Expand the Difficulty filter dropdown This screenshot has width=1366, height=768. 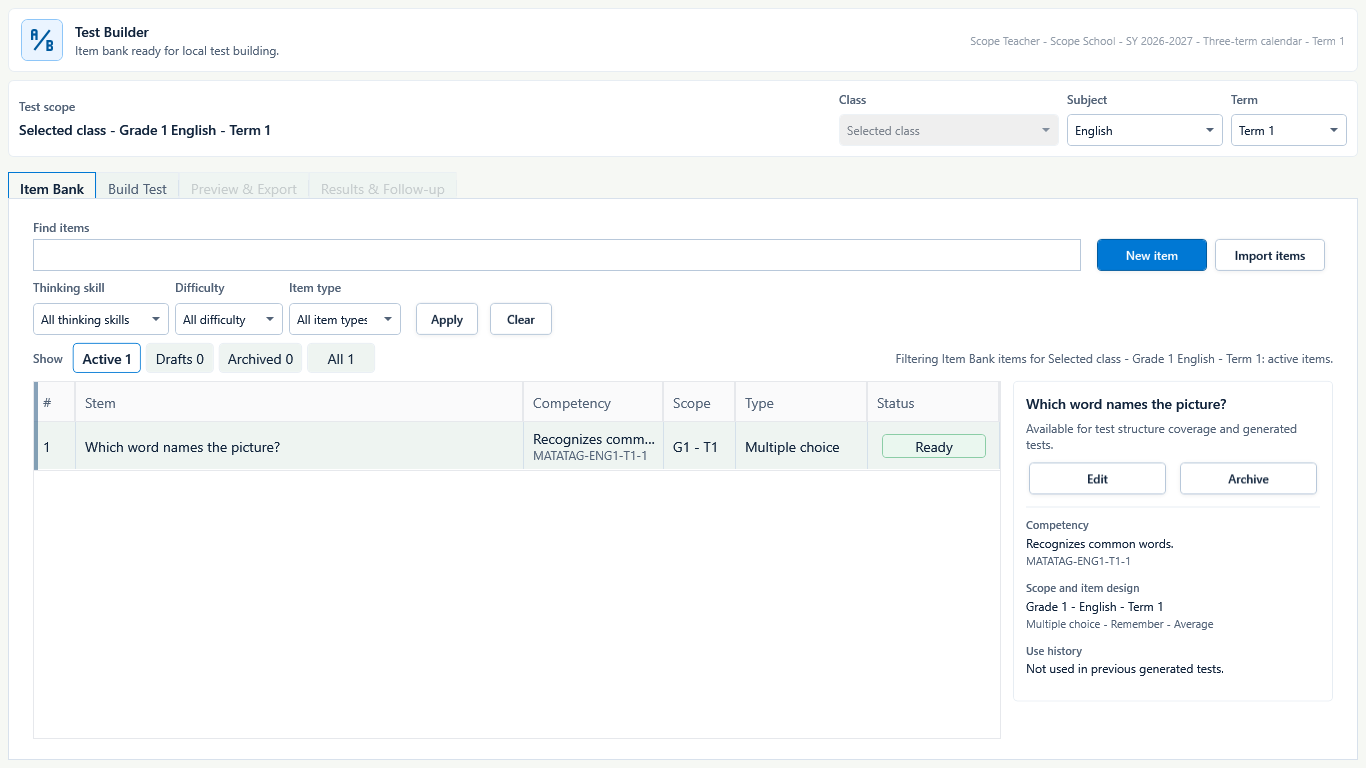click(x=228, y=320)
